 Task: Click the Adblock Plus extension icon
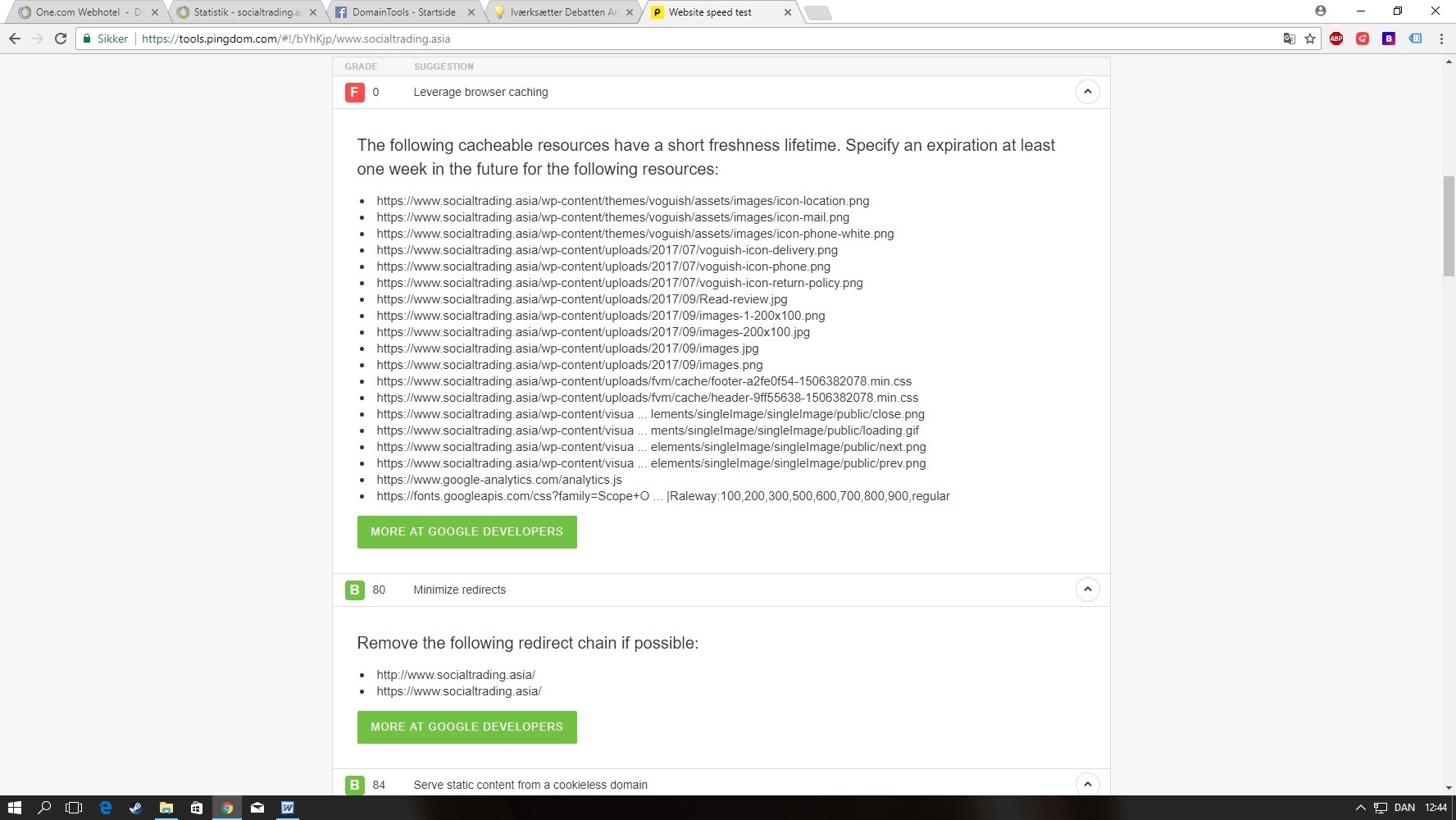tap(1336, 39)
